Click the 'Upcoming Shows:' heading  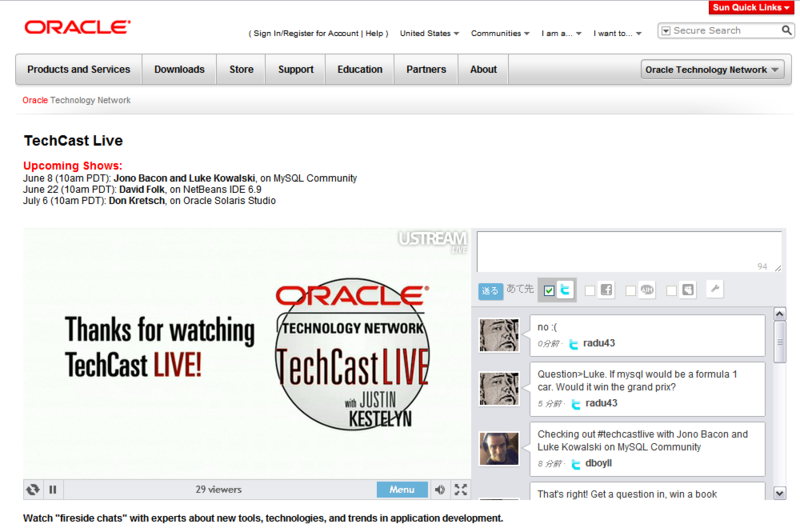(73, 166)
